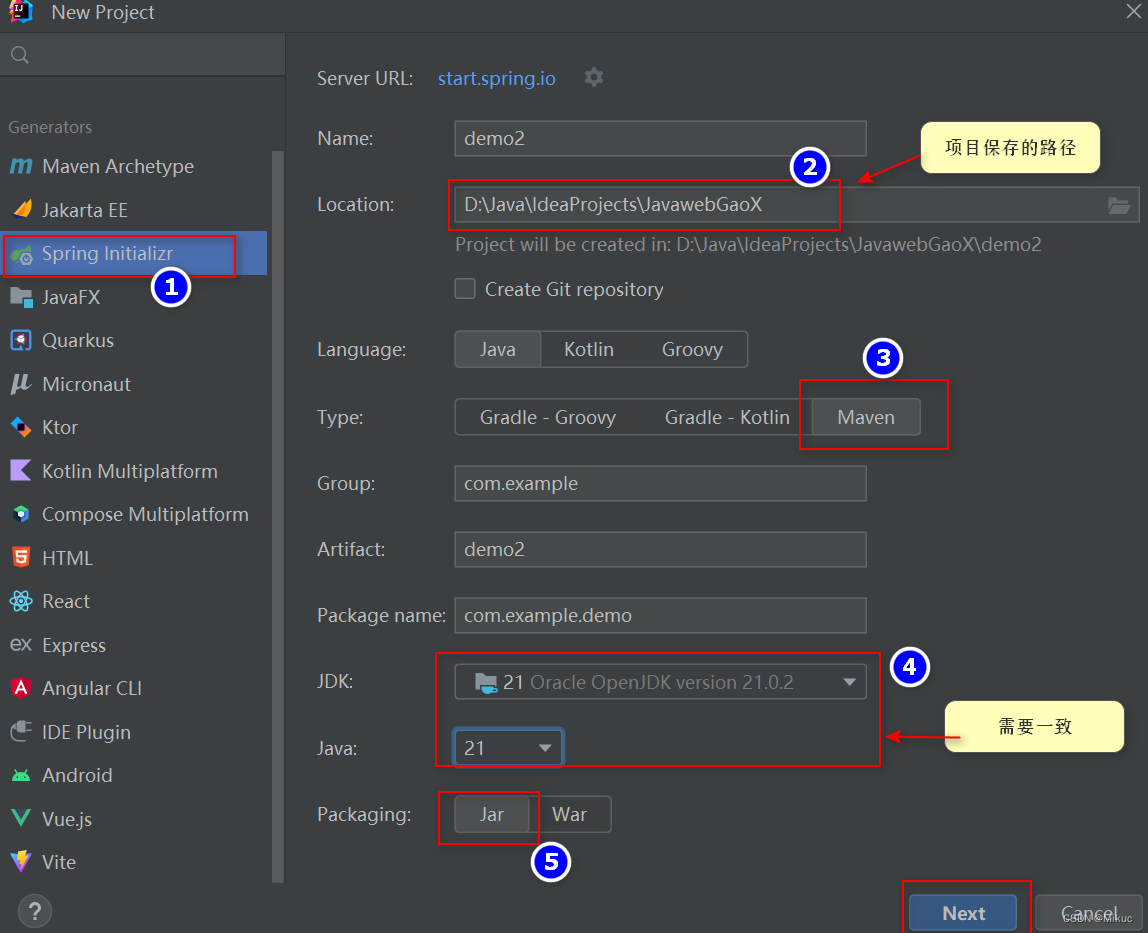Switch Language to Kotlin
The image size is (1148, 933).
[588, 349]
